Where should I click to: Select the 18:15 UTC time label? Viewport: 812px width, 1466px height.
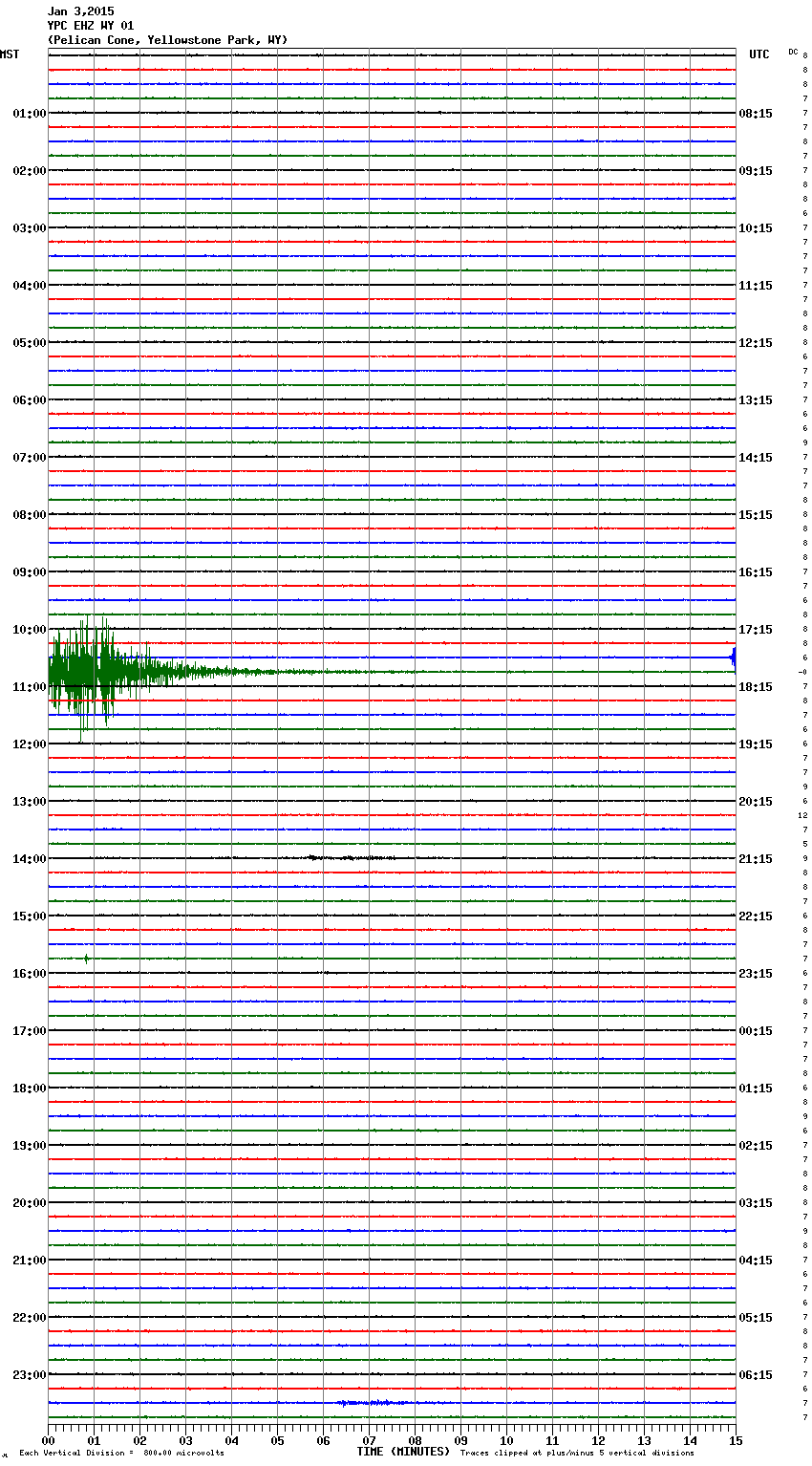coord(756,687)
